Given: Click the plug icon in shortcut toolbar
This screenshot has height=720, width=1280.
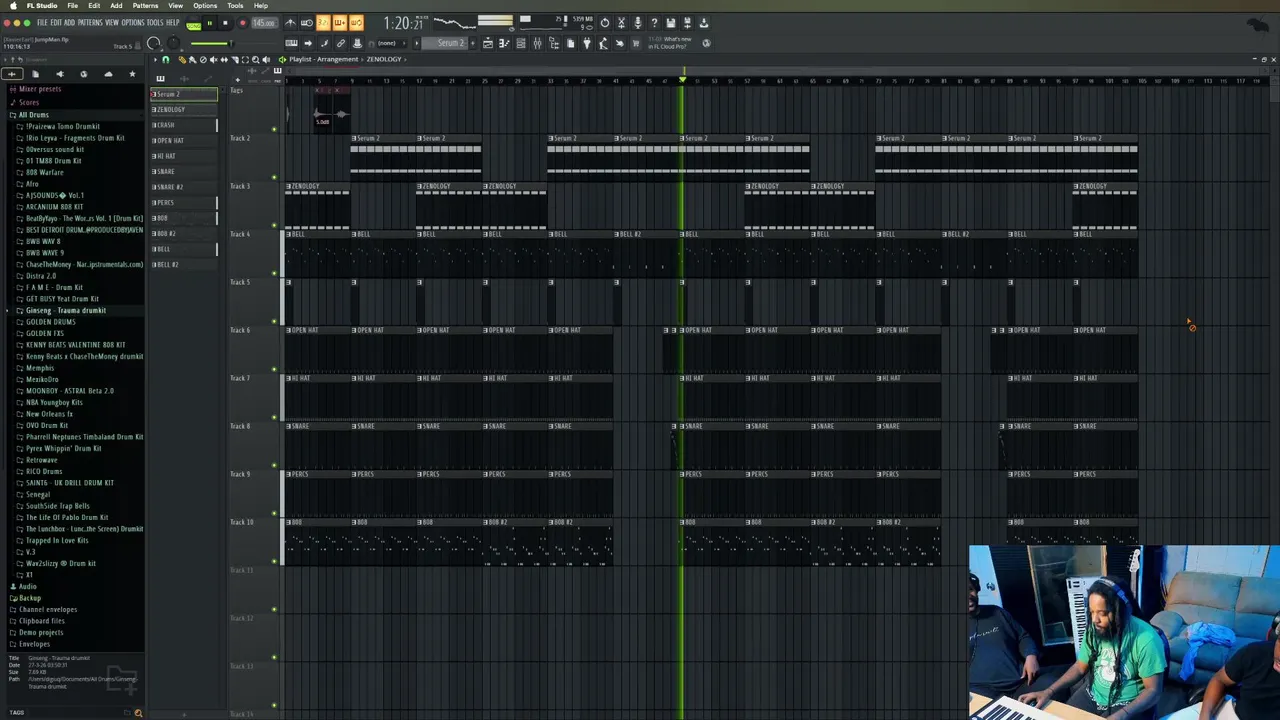Looking at the screenshot, I should pos(587,43).
